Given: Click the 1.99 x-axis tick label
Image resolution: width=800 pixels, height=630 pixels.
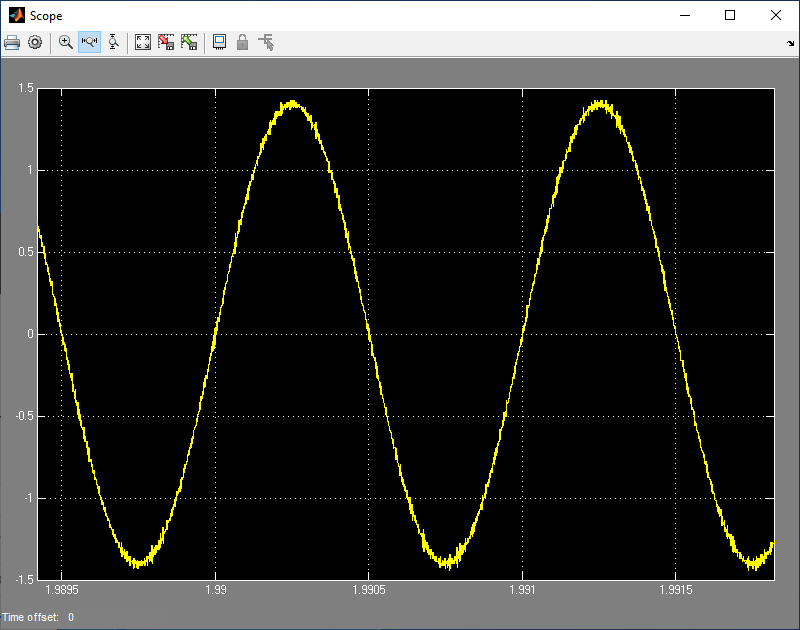Looking at the screenshot, I should [215, 592].
